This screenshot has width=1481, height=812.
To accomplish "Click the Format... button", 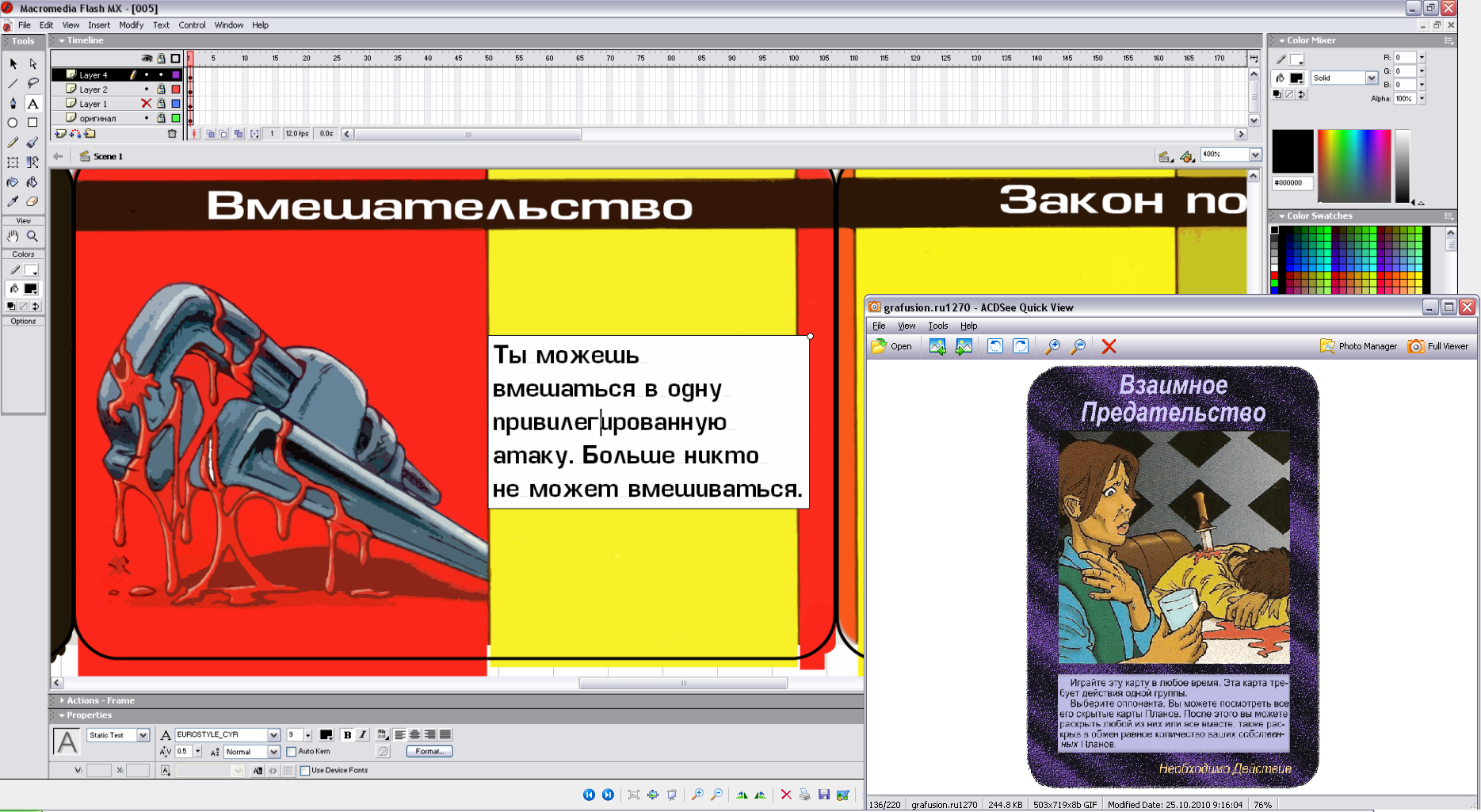I will (429, 751).
